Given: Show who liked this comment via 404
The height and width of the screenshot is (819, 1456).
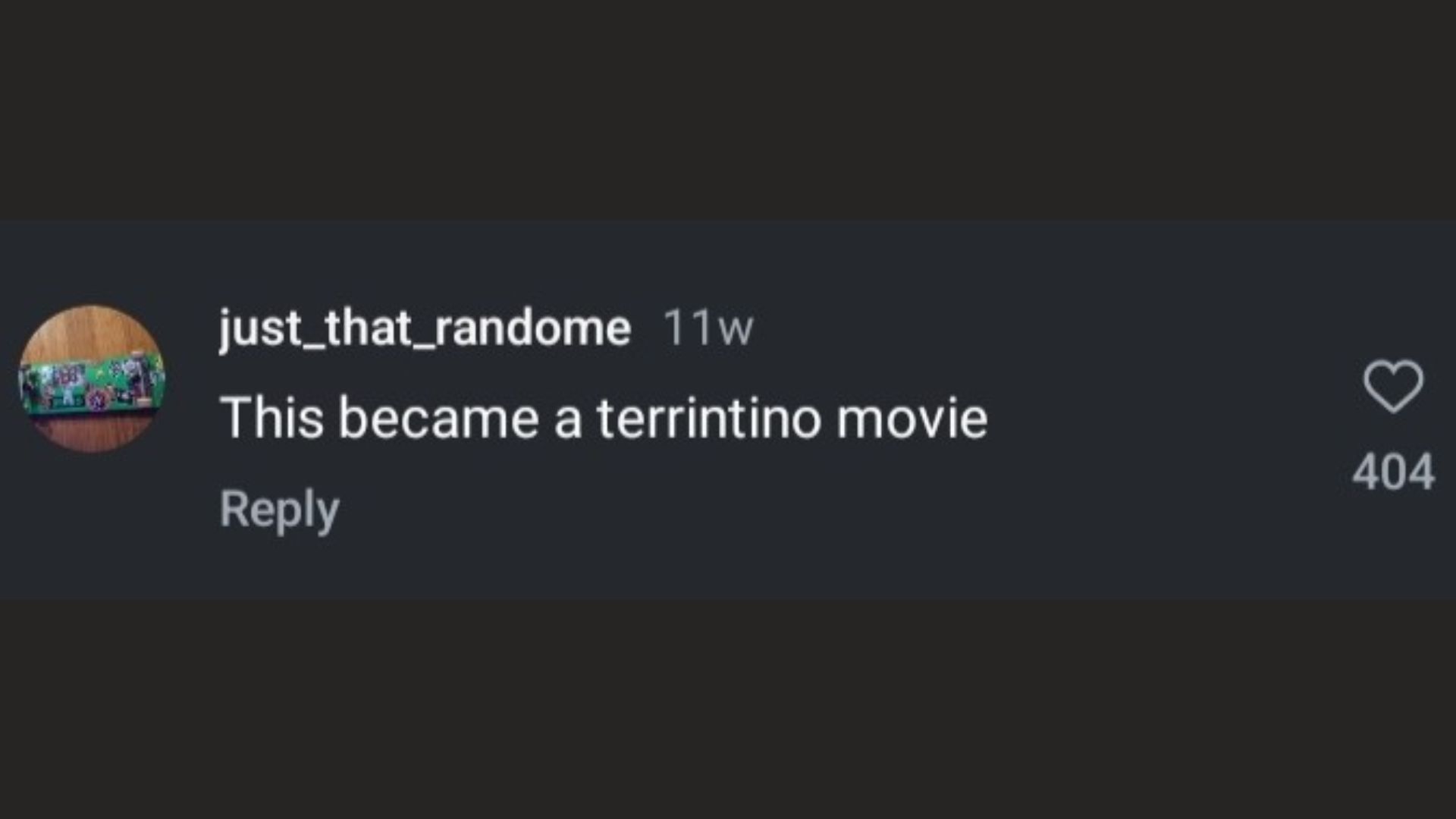Looking at the screenshot, I should (x=1393, y=472).
